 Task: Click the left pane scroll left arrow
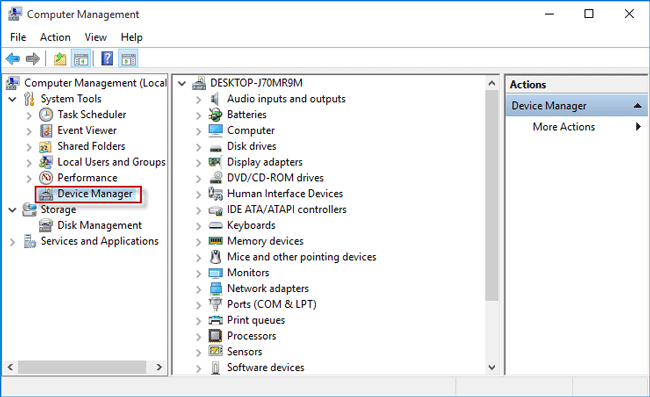pos(10,367)
